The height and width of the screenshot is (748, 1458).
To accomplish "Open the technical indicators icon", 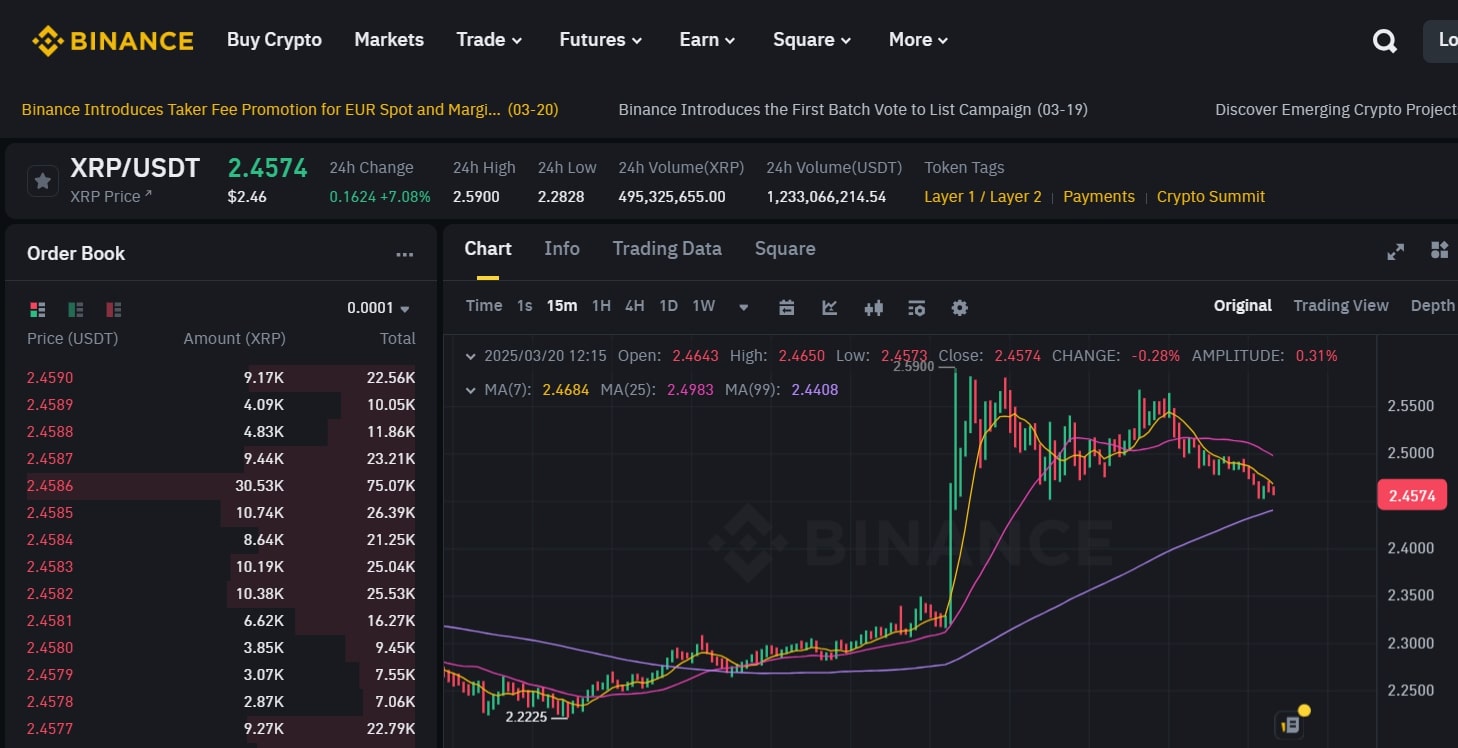I will pos(829,307).
